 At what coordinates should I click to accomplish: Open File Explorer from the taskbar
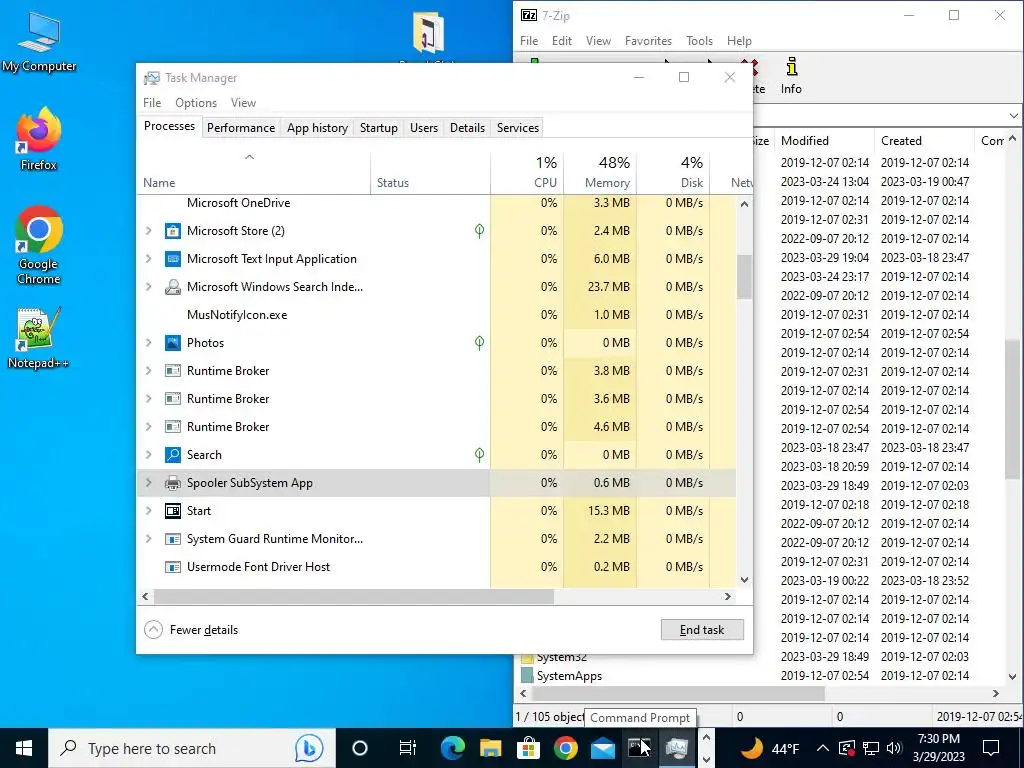coord(490,748)
